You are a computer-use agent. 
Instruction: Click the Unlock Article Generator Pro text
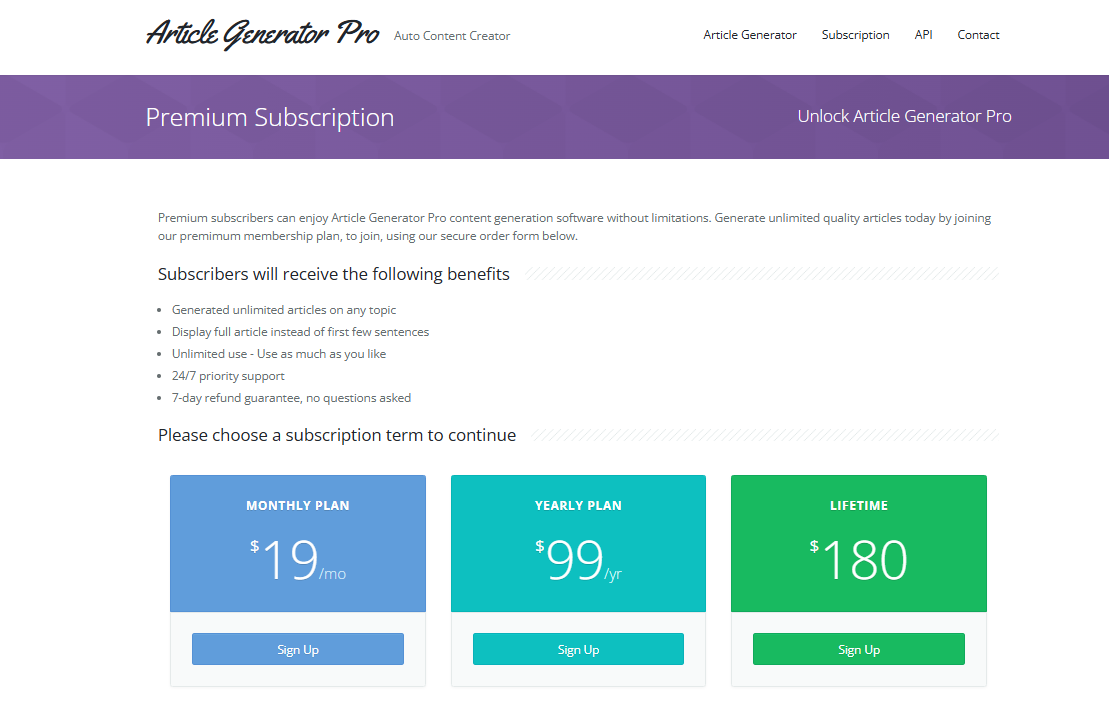[904, 116]
